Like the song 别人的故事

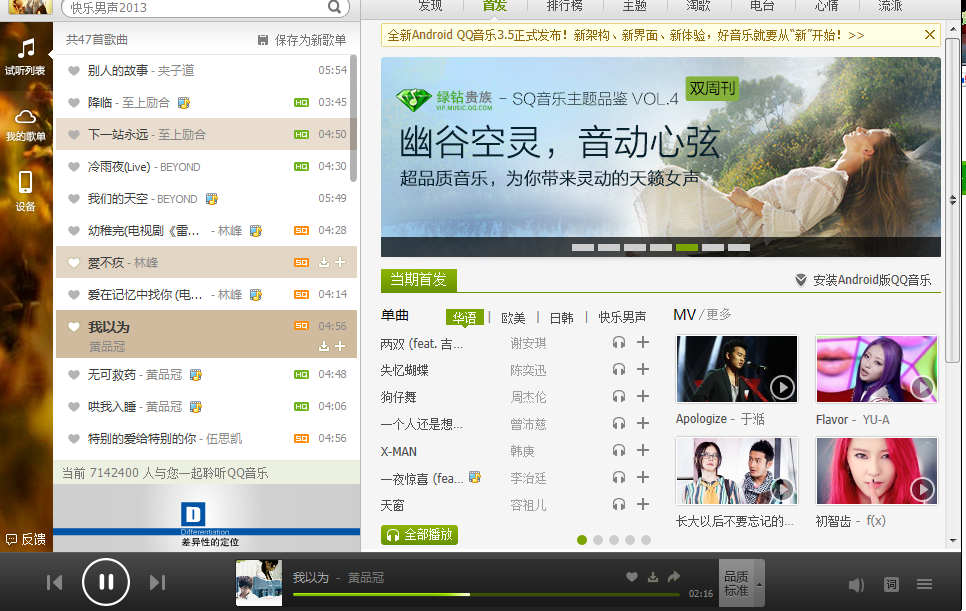click(x=74, y=71)
